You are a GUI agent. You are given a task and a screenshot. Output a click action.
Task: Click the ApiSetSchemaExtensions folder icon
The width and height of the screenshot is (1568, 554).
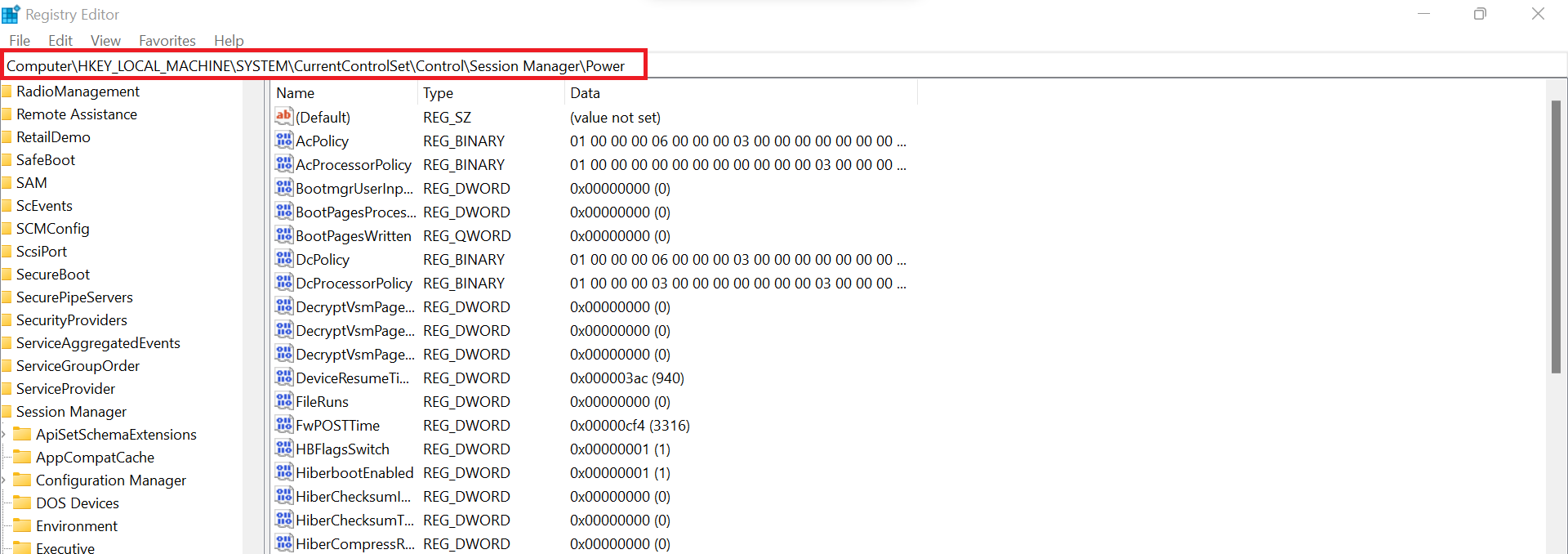point(22,434)
